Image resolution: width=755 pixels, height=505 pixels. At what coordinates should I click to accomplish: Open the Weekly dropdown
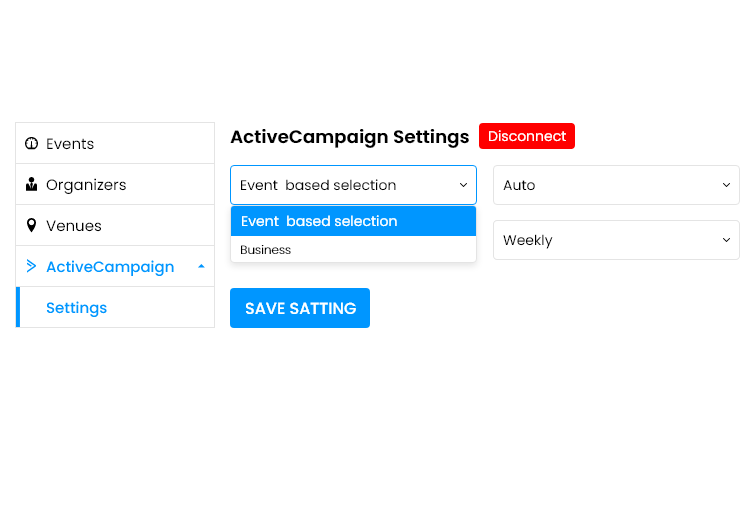[616, 240]
